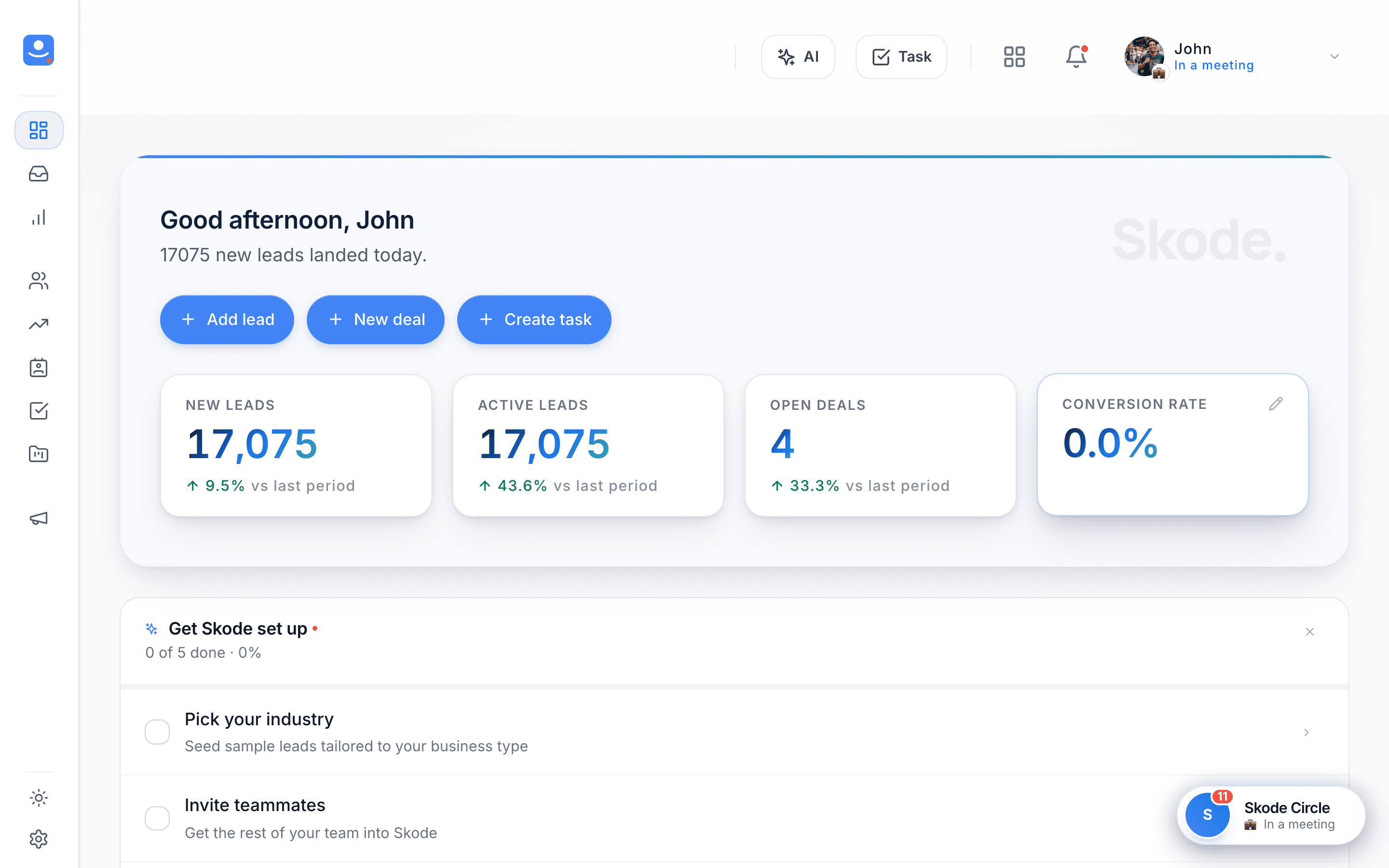The height and width of the screenshot is (868, 1389).
Task: Click the Add lead button
Action: point(227,320)
